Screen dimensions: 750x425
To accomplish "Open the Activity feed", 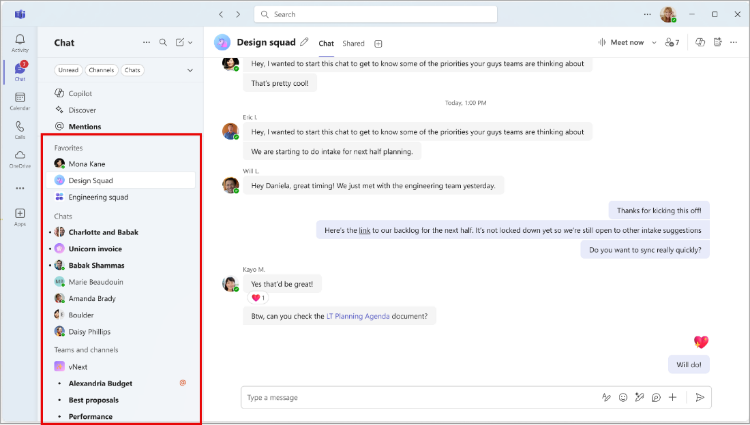I will 20,43.
